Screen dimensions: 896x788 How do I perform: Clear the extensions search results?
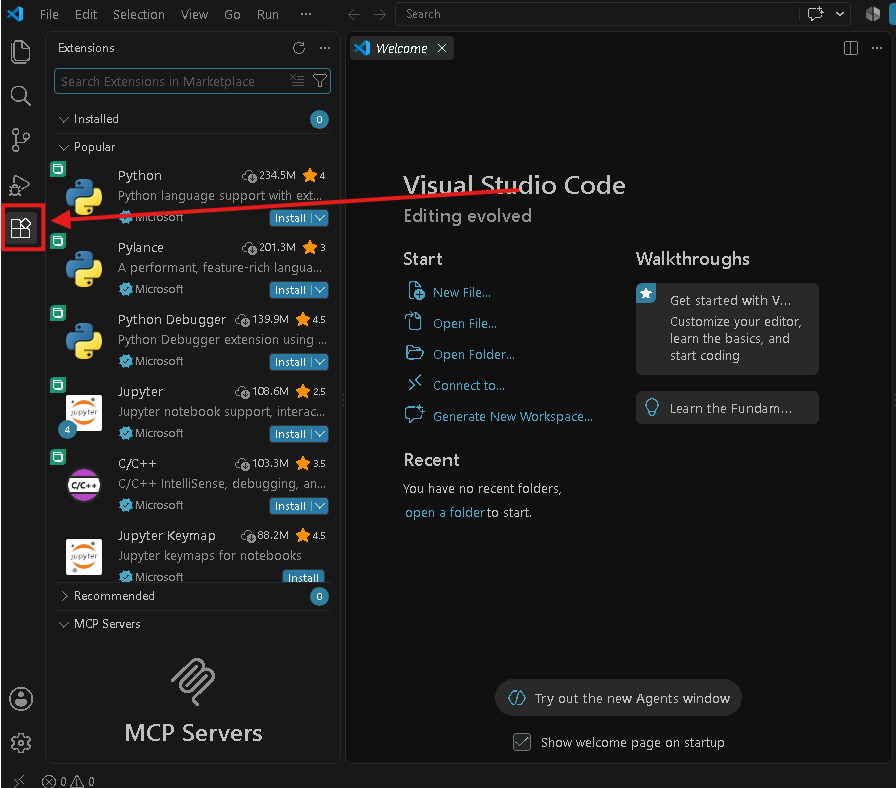coord(297,81)
